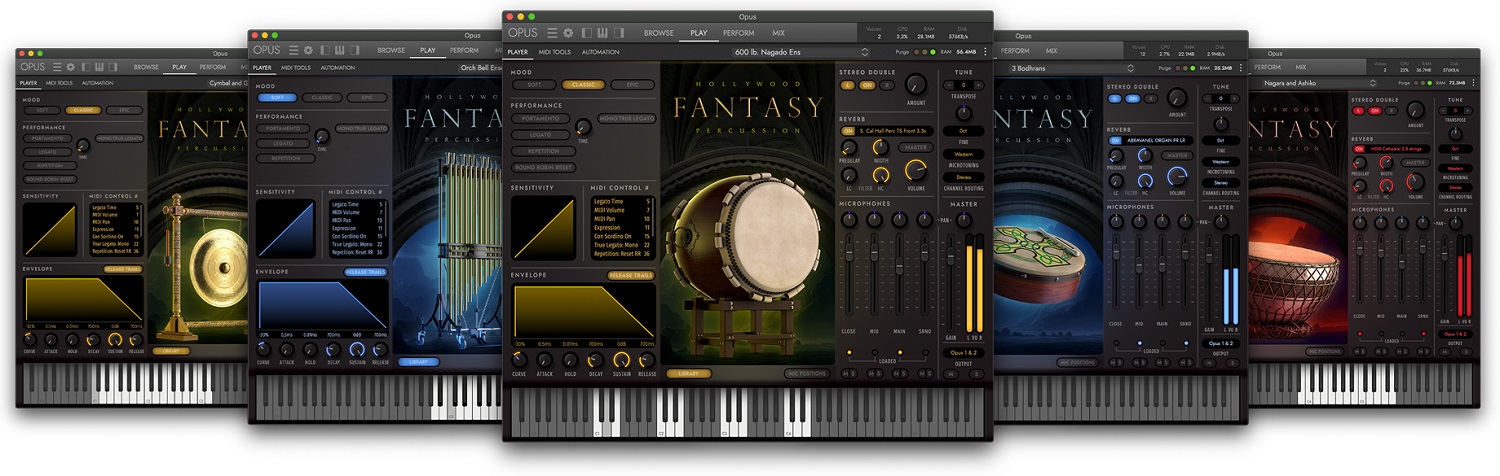Select the Classic mood in center window

pyautogui.click(x=584, y=85)
